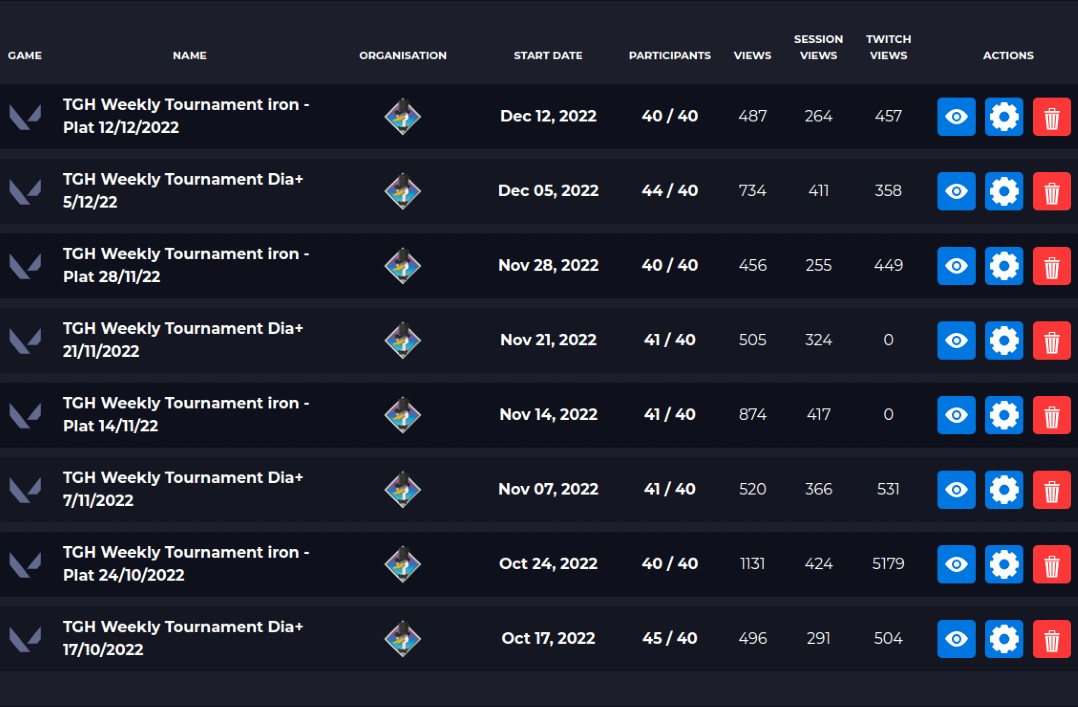View the Dec 05, 2022 tournament via the eye icon

click(956, 191)
